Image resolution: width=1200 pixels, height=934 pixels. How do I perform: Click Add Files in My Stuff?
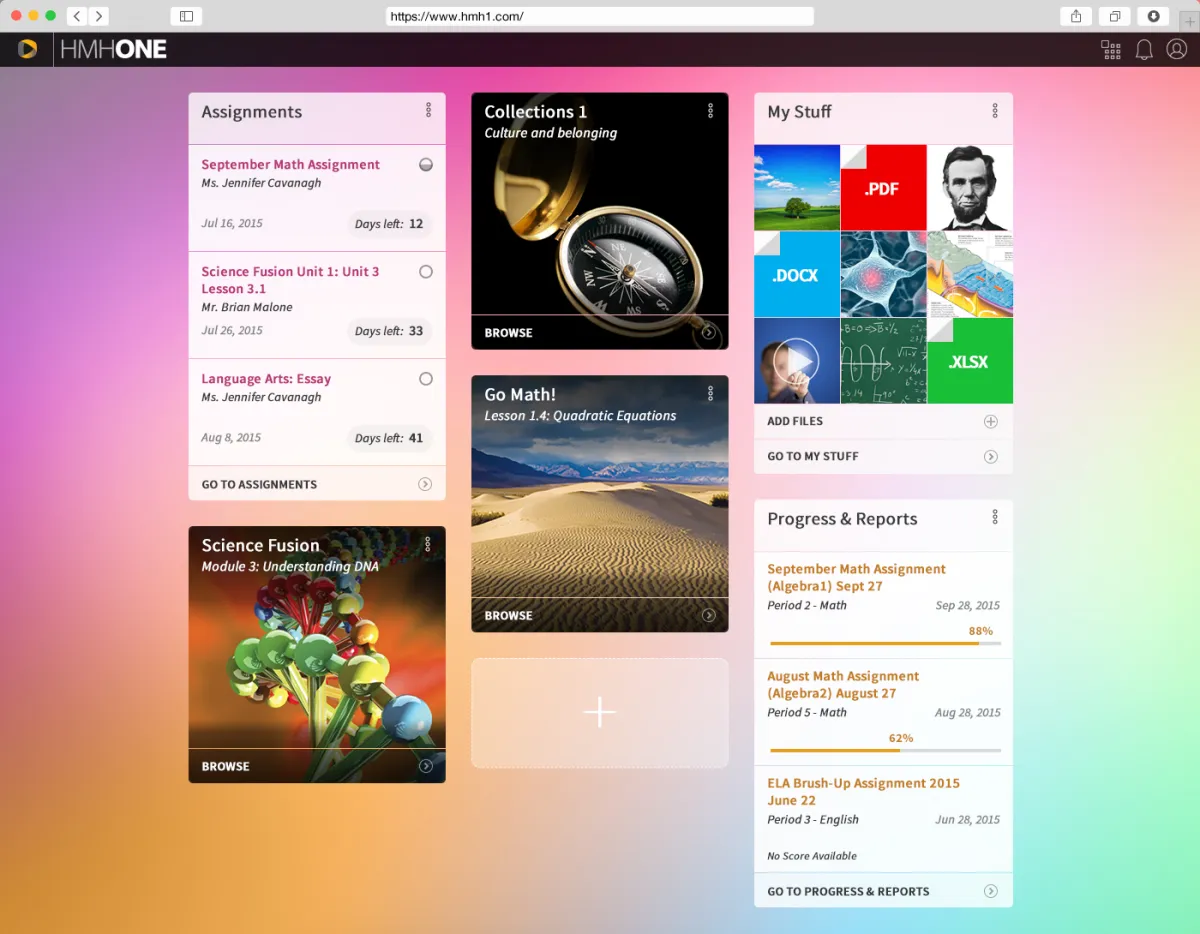[795, 422]
